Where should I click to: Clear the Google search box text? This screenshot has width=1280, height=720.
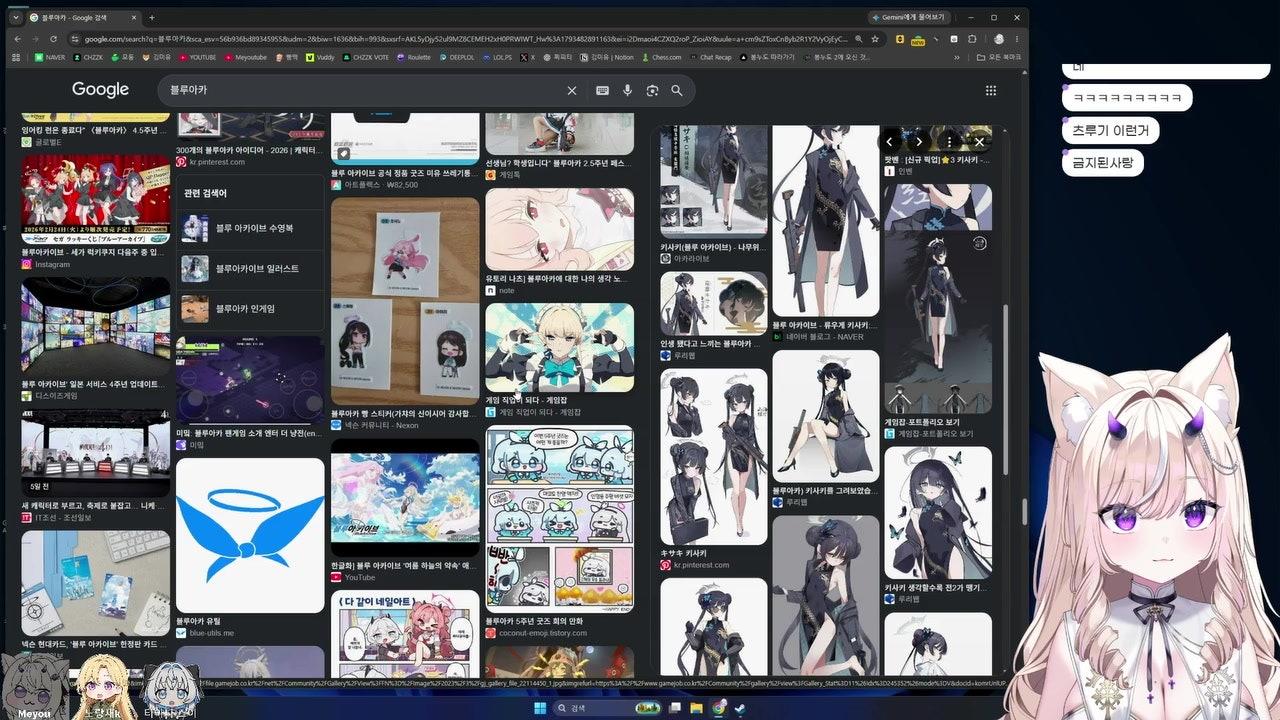(572, 90)
